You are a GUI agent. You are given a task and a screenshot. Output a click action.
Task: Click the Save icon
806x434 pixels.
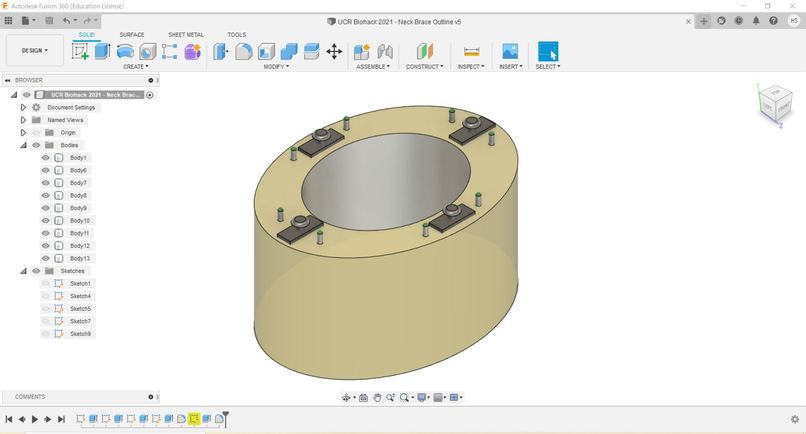(x=49, y=21)
